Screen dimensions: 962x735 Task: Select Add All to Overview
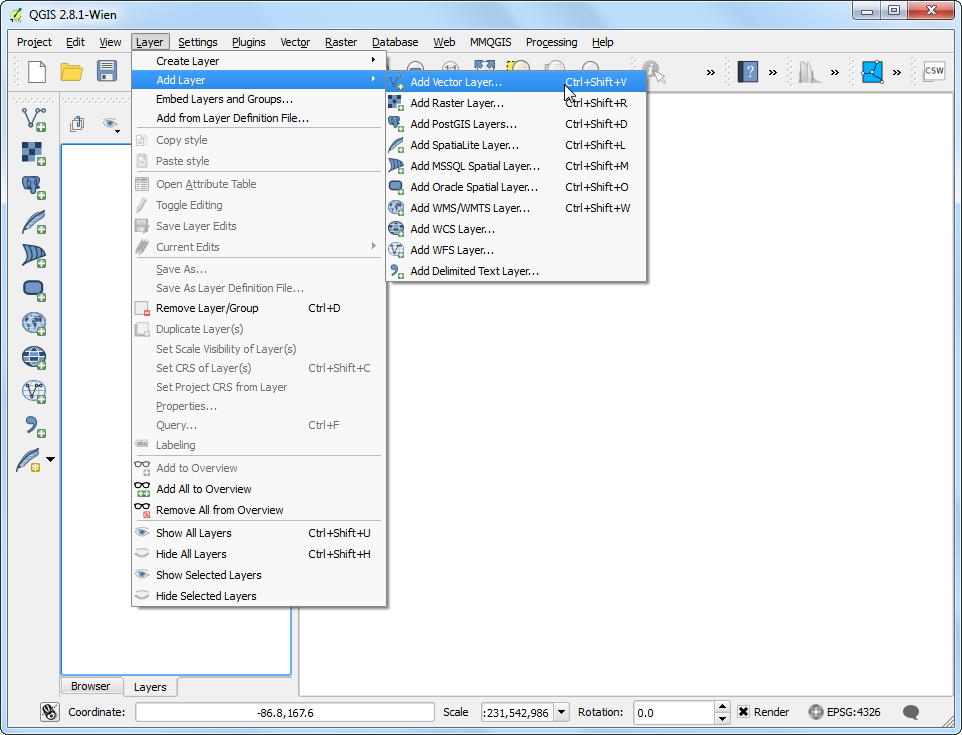point(259,489)
